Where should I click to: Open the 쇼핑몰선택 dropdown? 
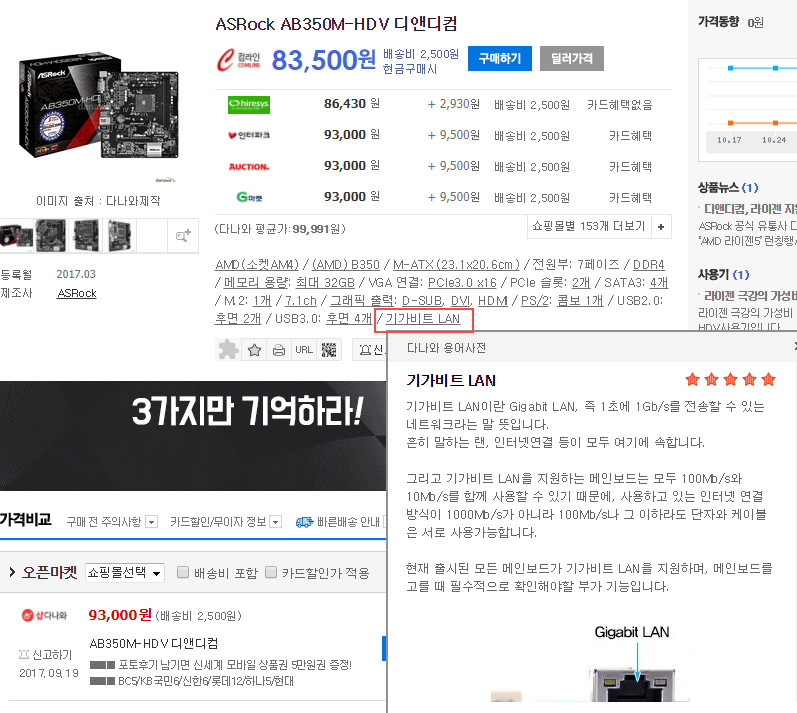coord(124,573)
